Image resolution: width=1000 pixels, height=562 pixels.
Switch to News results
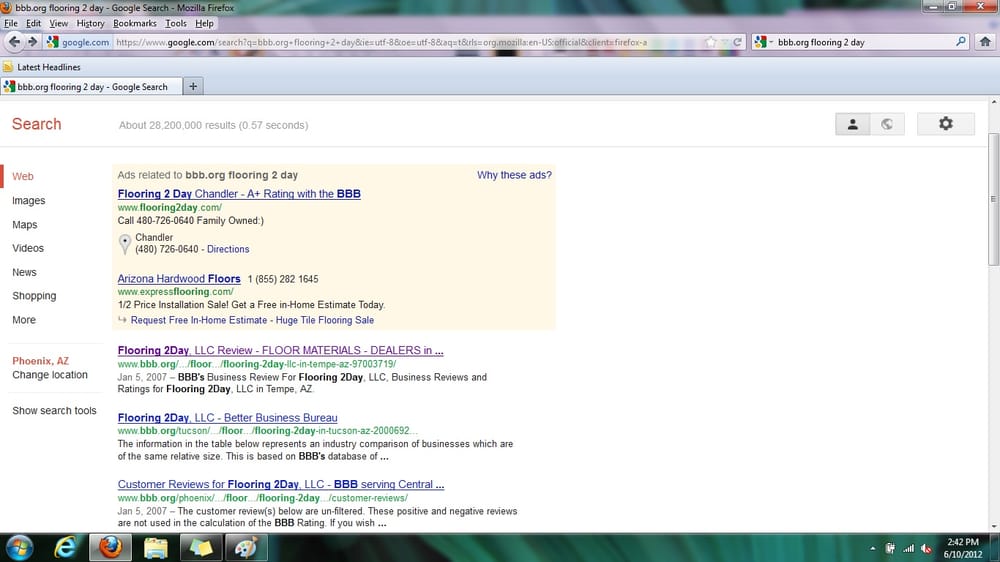click(24, 272)
